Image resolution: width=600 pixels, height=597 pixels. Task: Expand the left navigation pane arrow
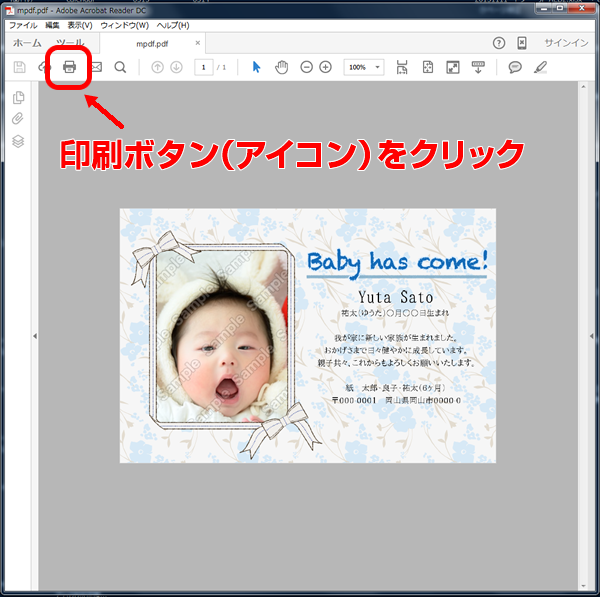click(x=35, y=337)
